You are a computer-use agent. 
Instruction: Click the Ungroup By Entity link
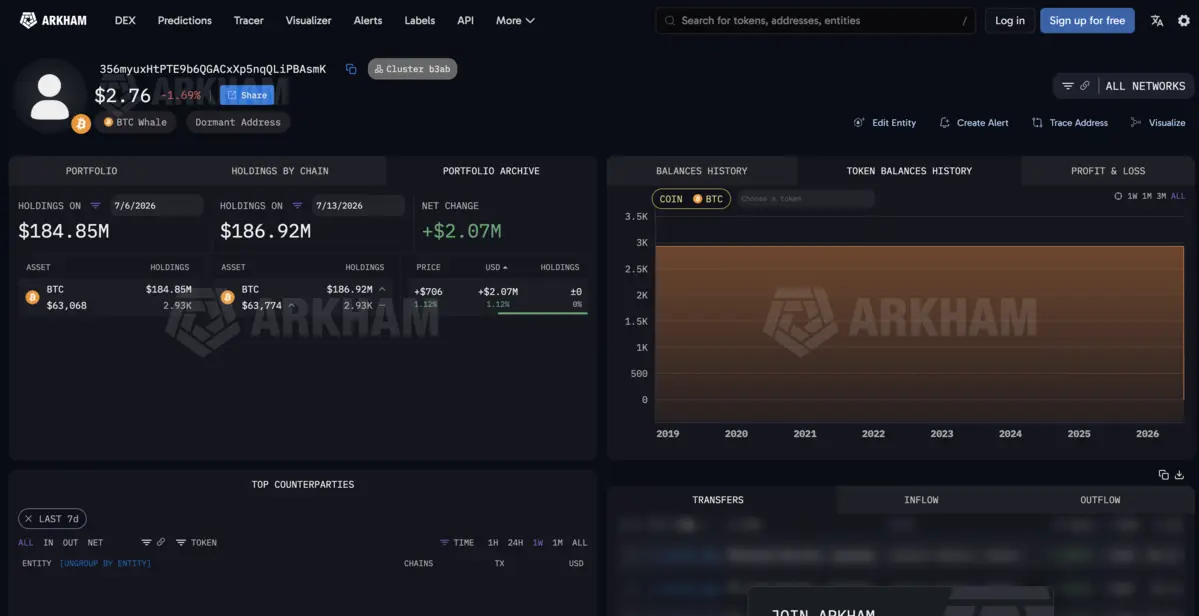tap(106, 563)
